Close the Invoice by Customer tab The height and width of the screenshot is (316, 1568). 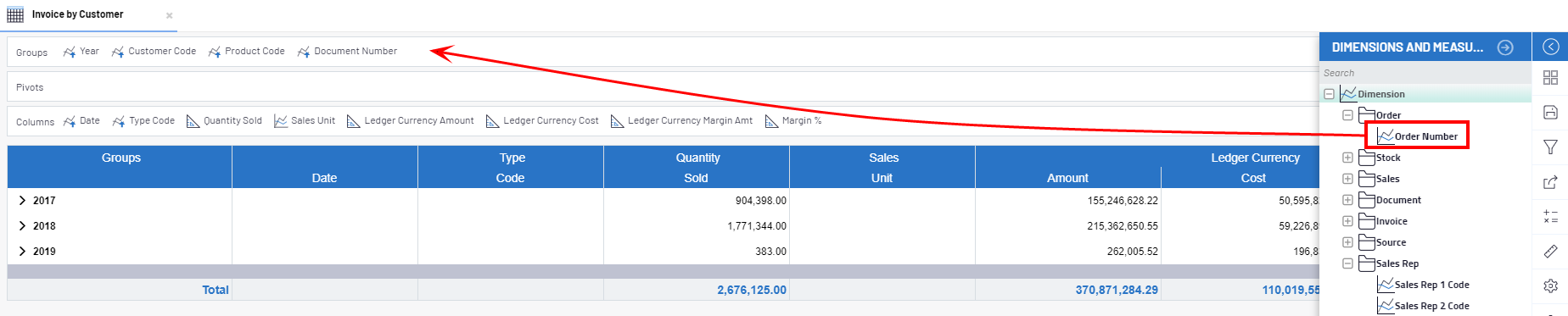point(170,15)
